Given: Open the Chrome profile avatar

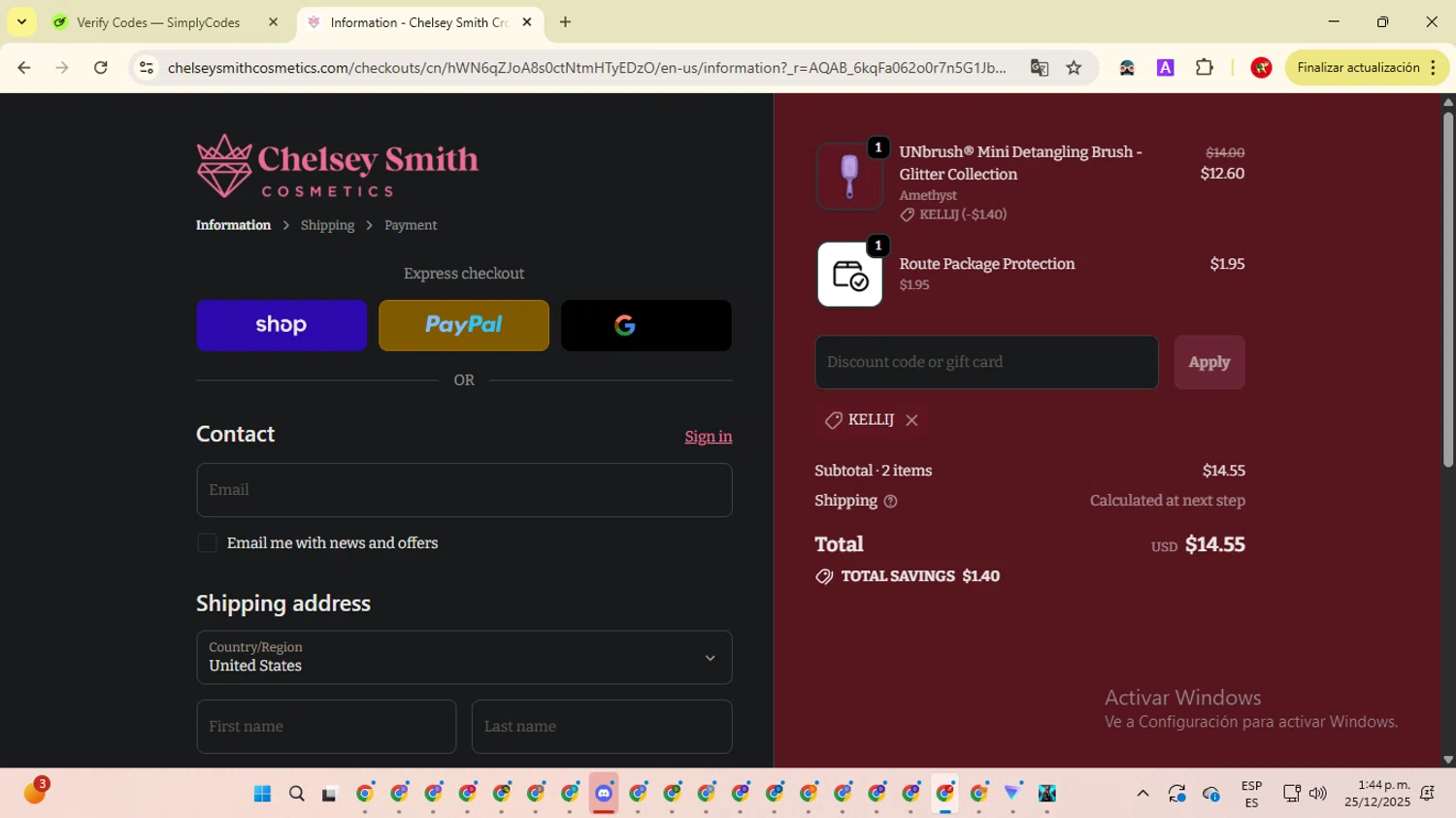Looking at the screenshot, I should click(x=1262, y=68).
